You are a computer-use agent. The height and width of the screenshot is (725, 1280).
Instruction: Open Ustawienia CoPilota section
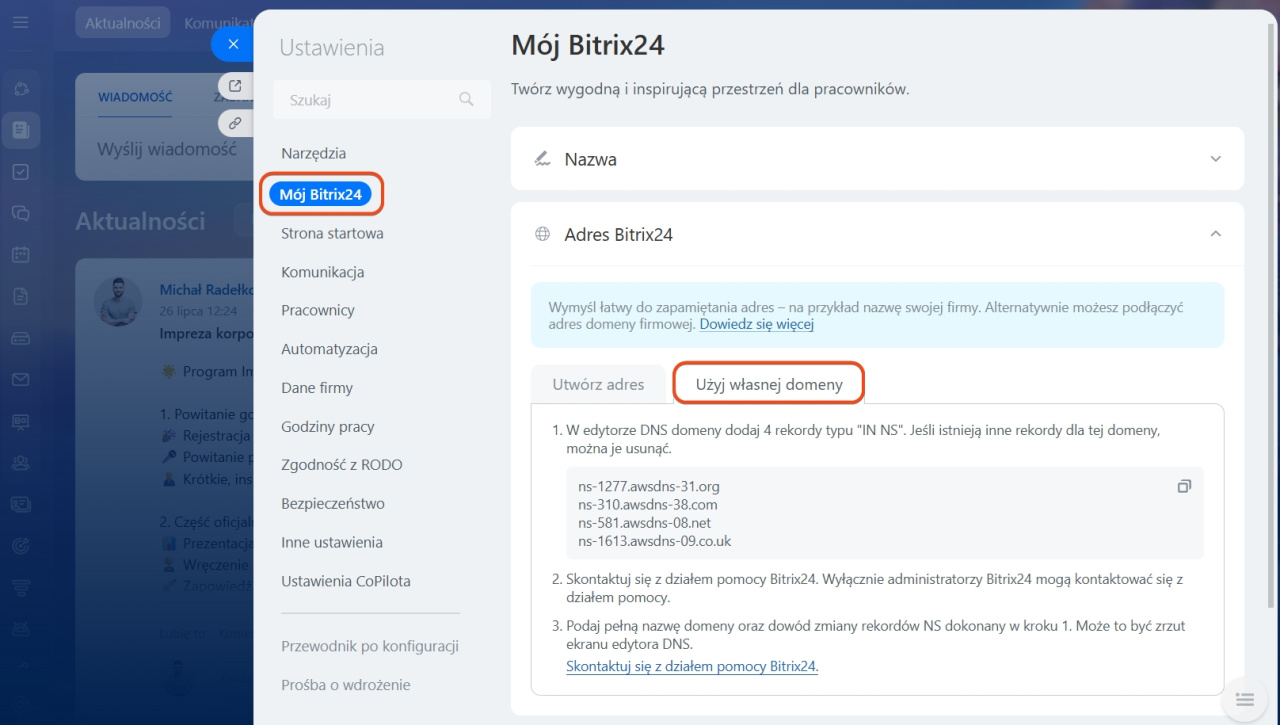[x=345, y=581]
